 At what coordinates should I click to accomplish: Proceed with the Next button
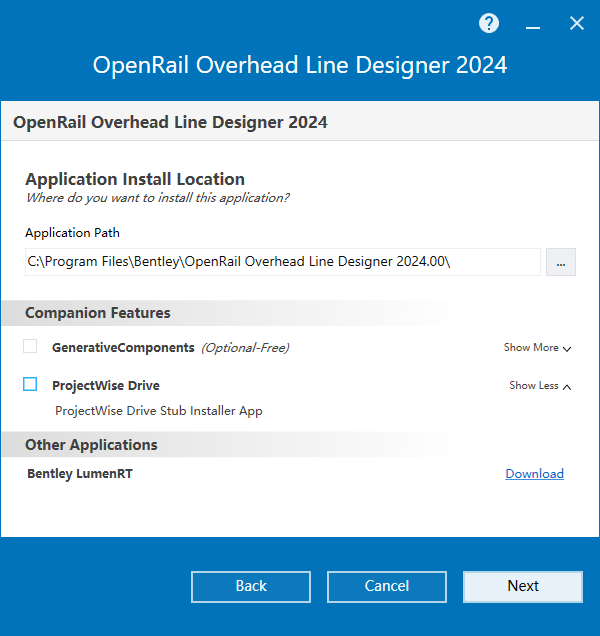click(x=523, y=587)
